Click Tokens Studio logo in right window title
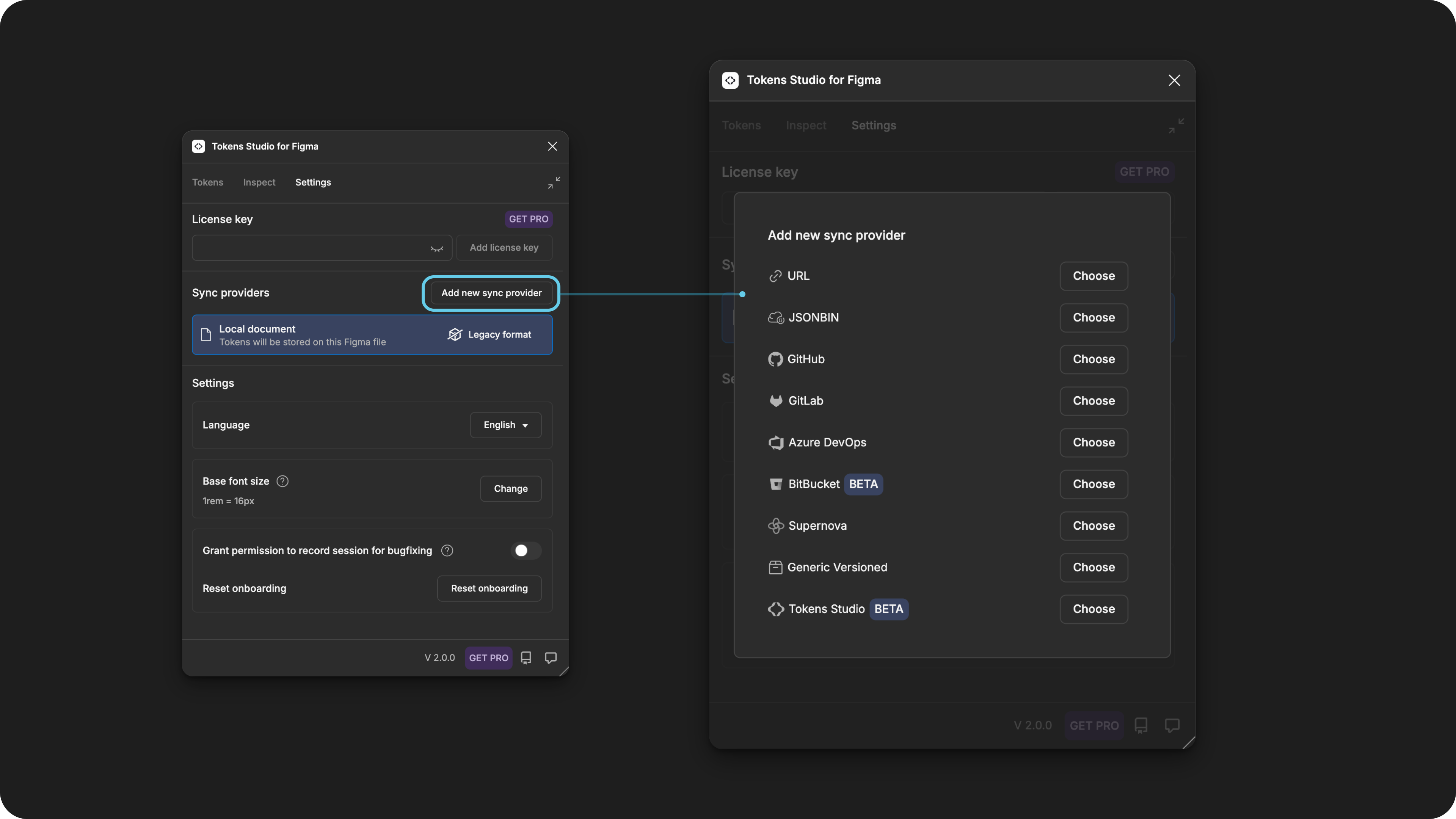 point(730,80)
